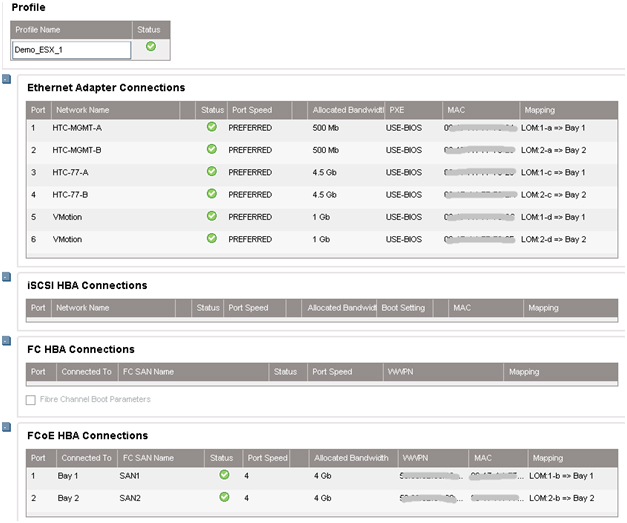The image size is (627, 523).
Task: Click mapping LOM:2-c => Bay 2
Action: tap(553, 195)
